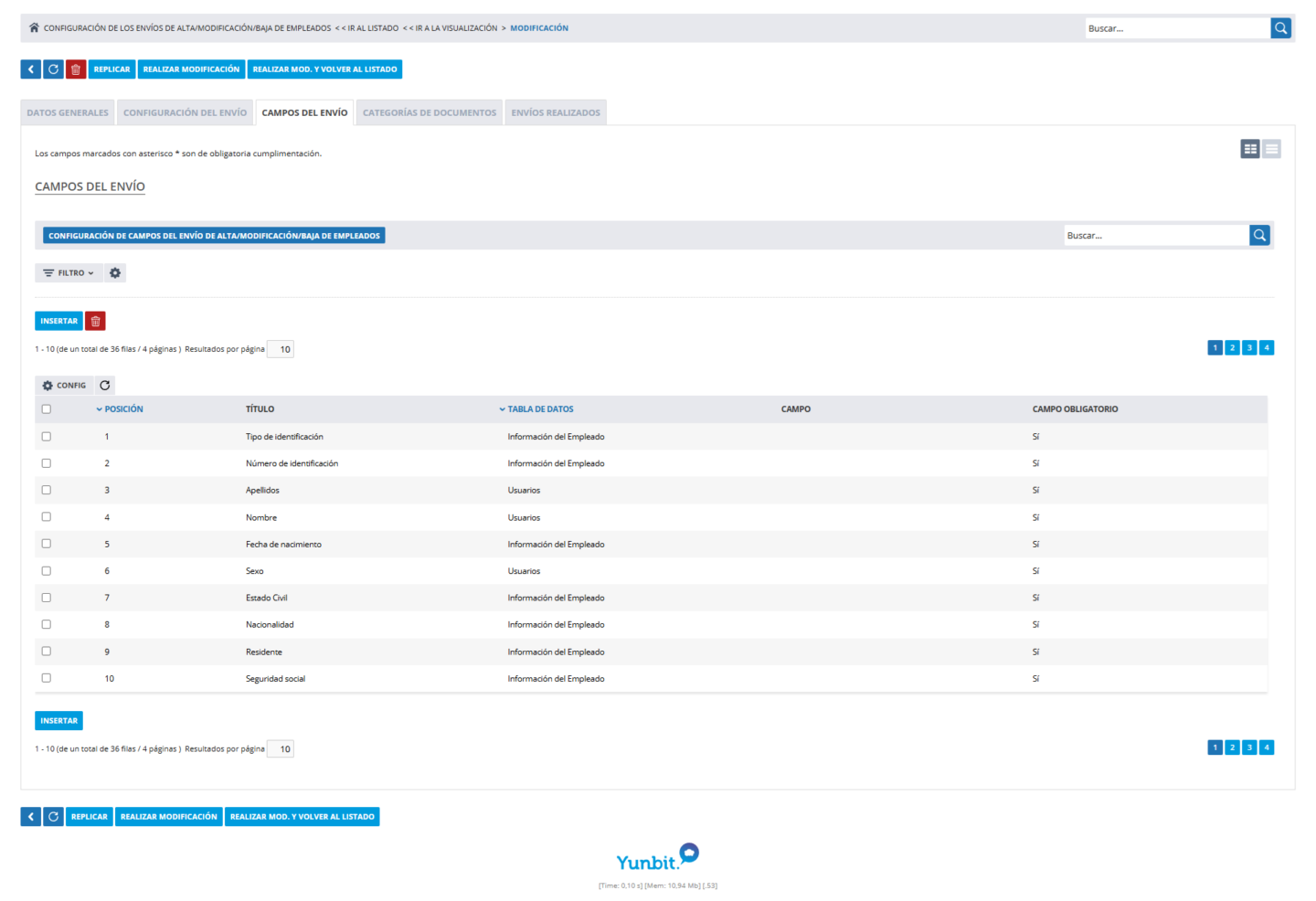This screenshot has width=1316, height=901.
Task: Sort by Tabla de Datos column header
Action: (x=540, y=409)
